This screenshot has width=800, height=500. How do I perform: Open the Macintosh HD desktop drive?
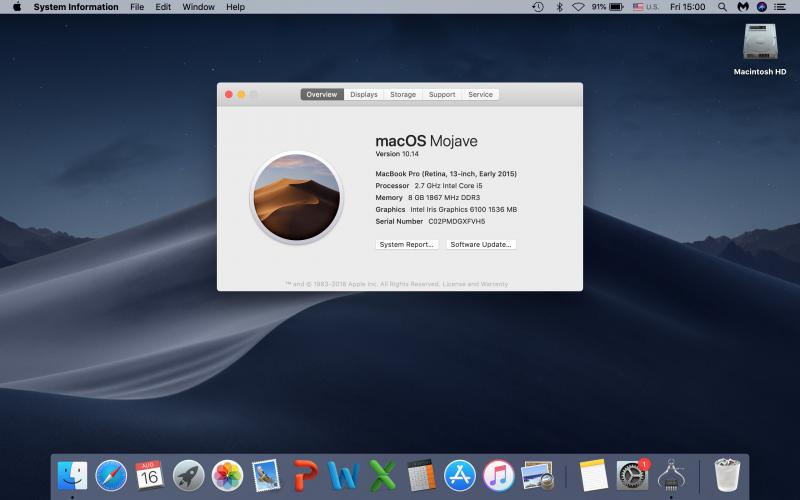click(760, 49)
